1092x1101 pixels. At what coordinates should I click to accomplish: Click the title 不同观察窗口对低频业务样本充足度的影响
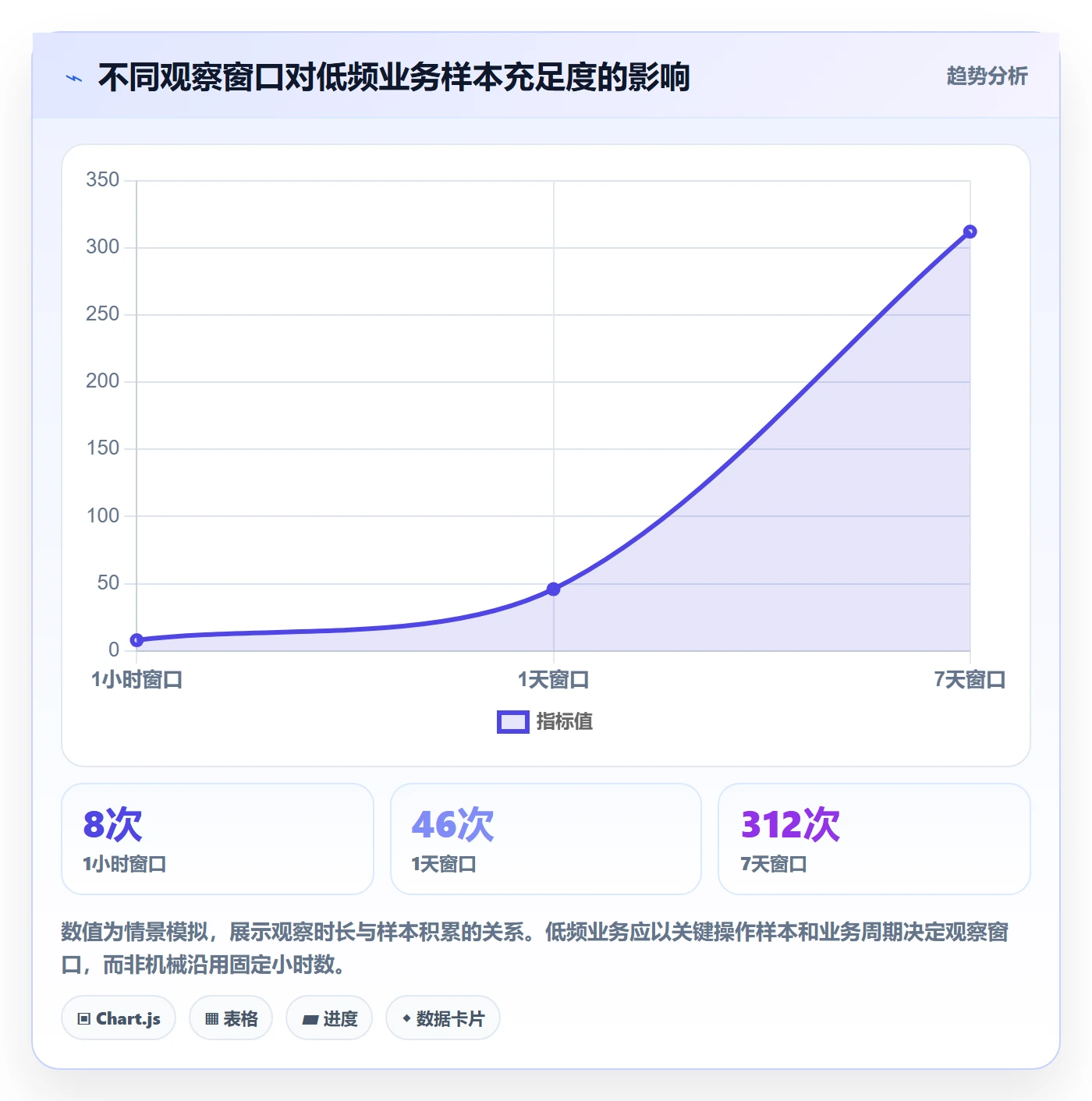[394, 77]
